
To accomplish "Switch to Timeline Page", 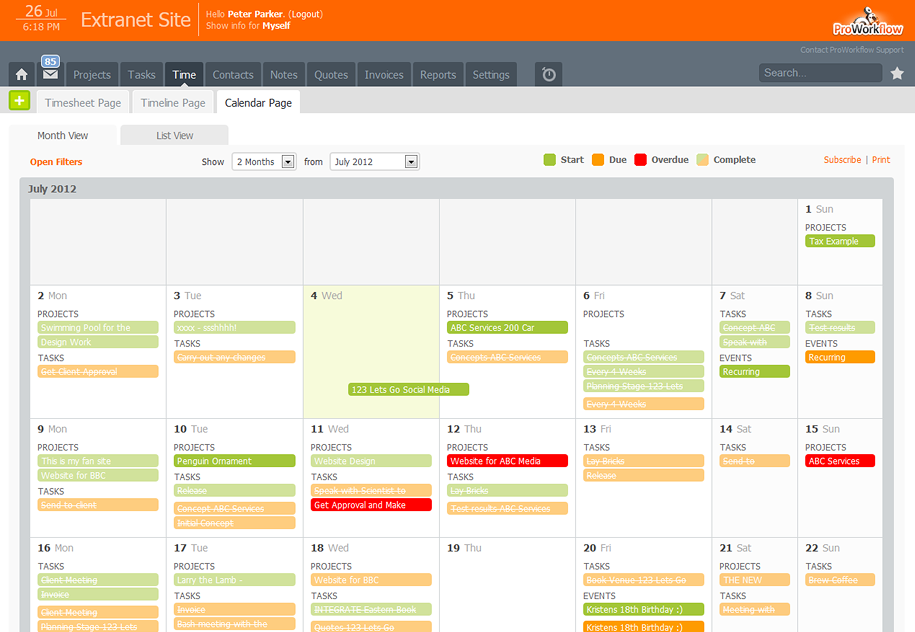I will pyautogui.click(x=173, y=103).
